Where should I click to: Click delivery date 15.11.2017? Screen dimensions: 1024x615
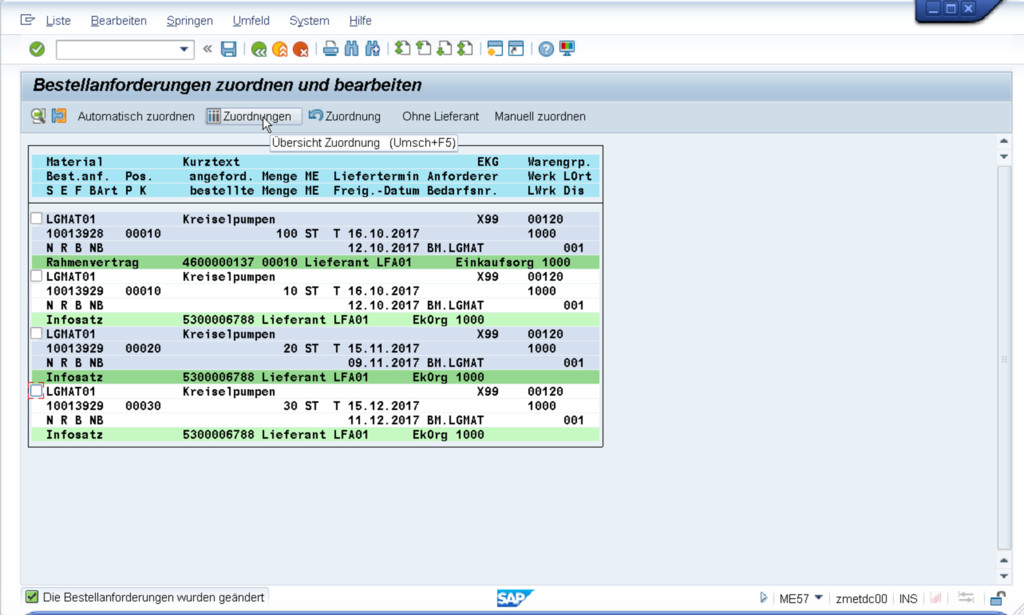(383, 348)
